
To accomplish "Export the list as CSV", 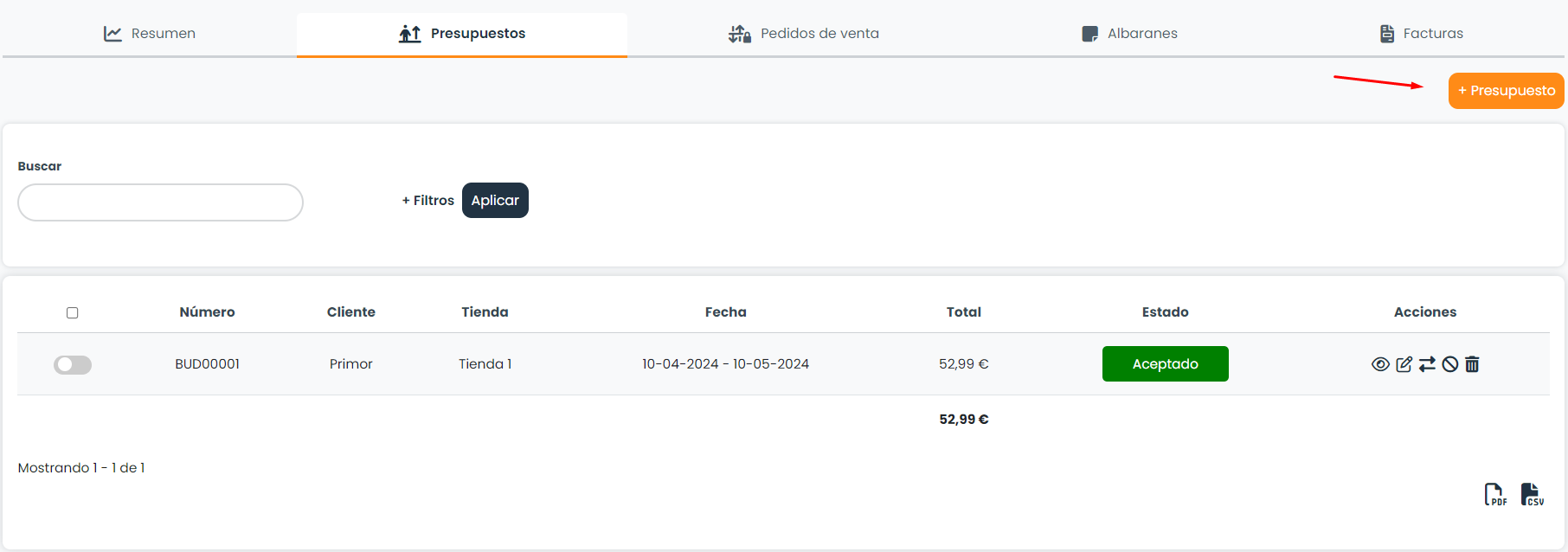I will pyautogui.click(x=1532, y=494).
